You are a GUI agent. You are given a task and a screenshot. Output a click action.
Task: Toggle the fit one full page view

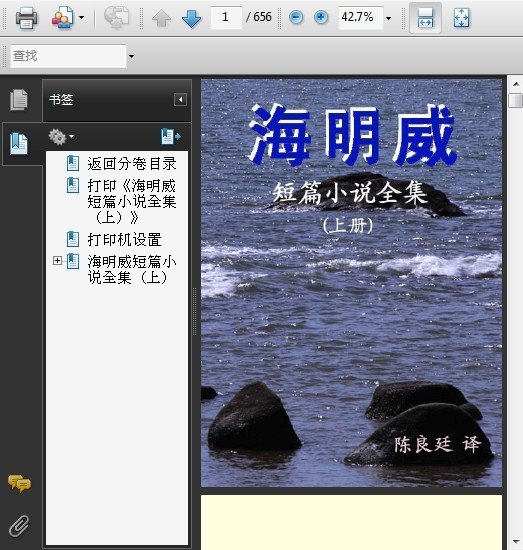461,18
